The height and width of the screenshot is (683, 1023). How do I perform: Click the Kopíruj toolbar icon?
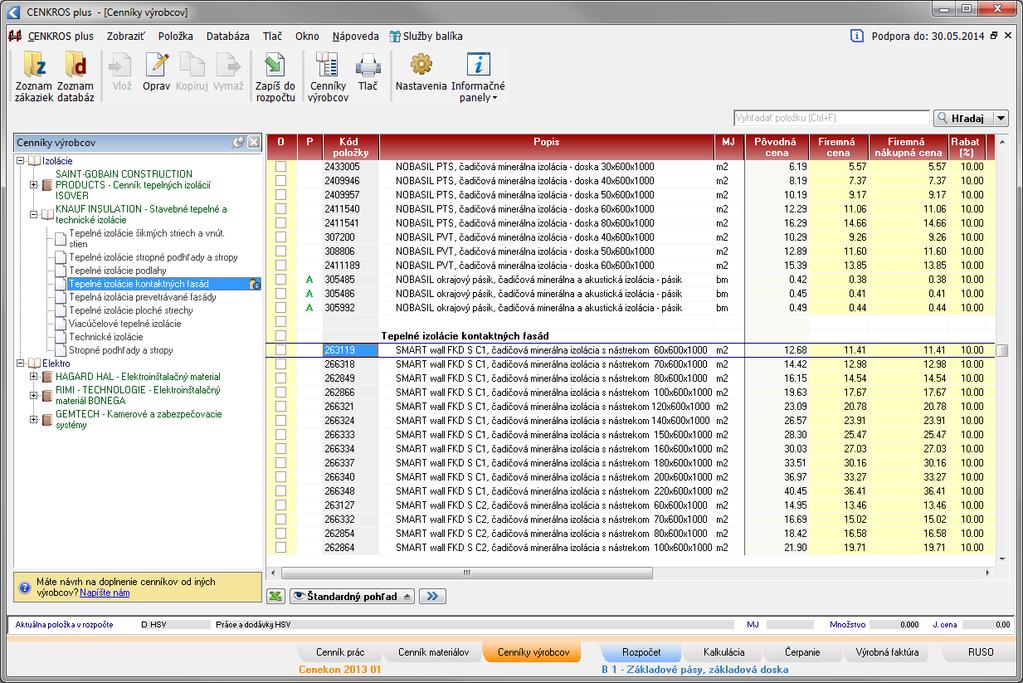192,72
